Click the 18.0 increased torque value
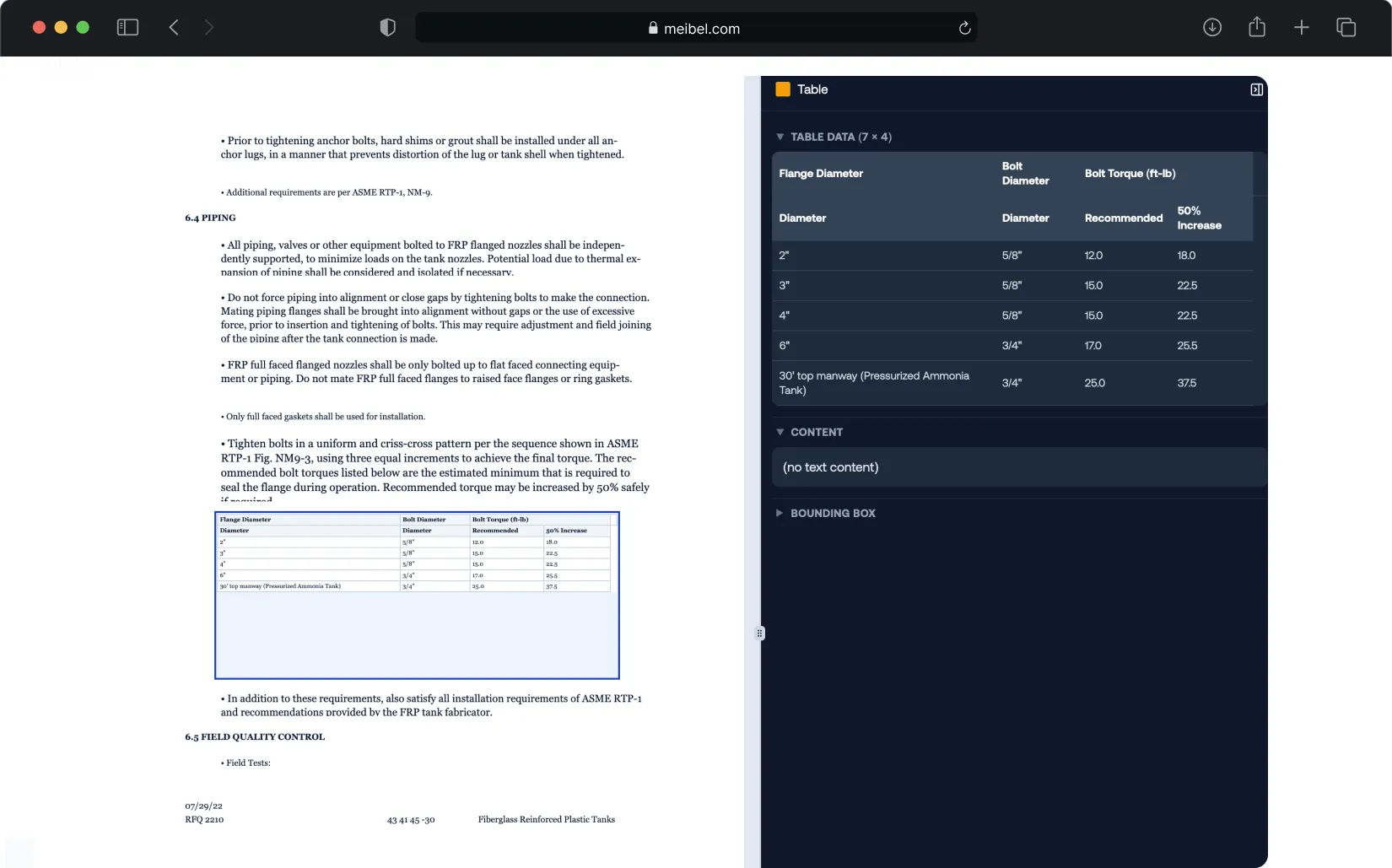1392x868 pixels. (x=1186, y=256)
